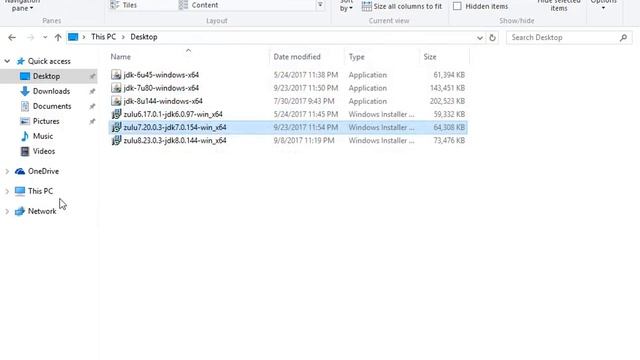Select file name zulu7.20.0.3-jdk7.0.154-win_x64
The height and width of the screenshot is (360, 640).
175,127
